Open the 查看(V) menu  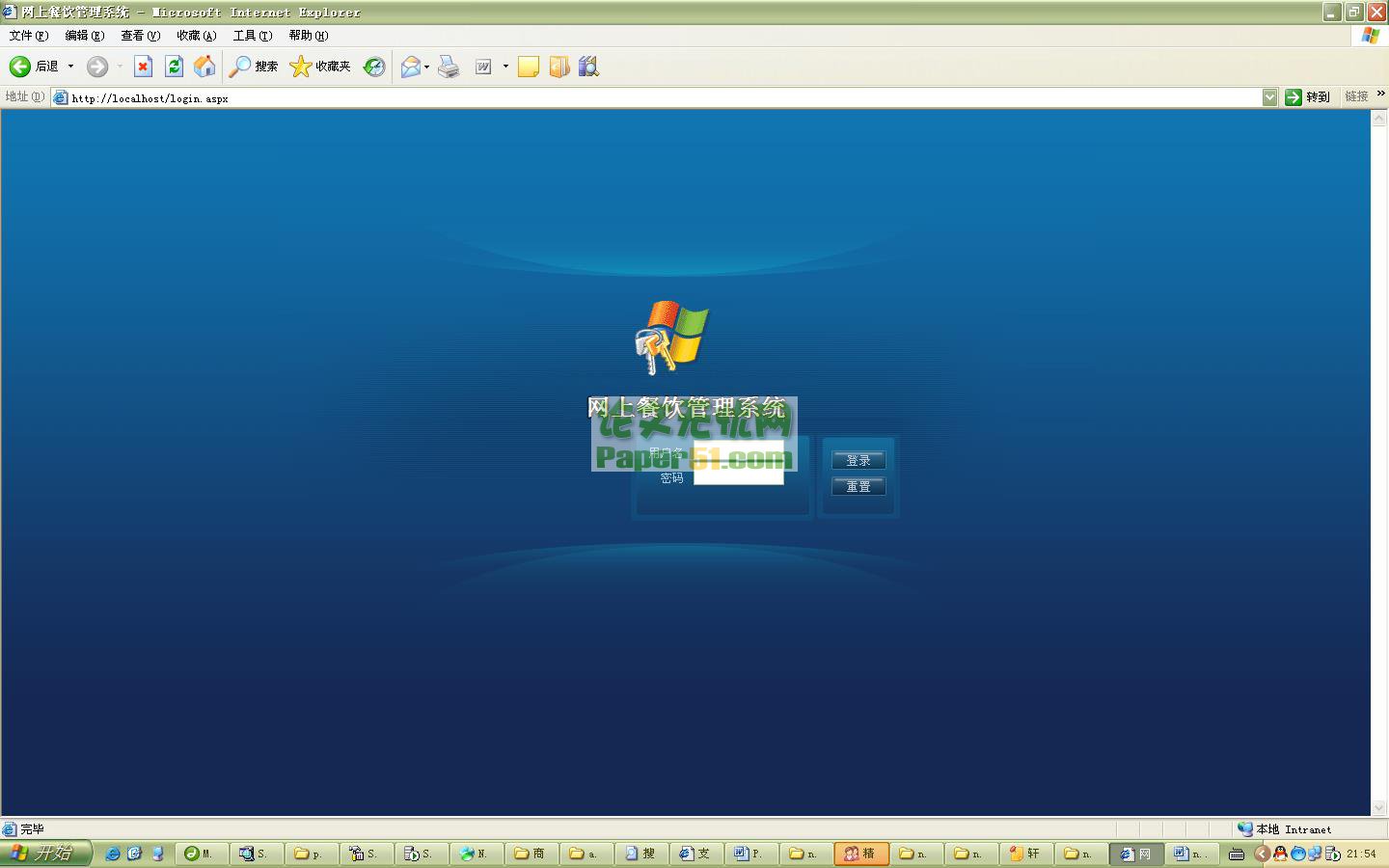(140, 36)
